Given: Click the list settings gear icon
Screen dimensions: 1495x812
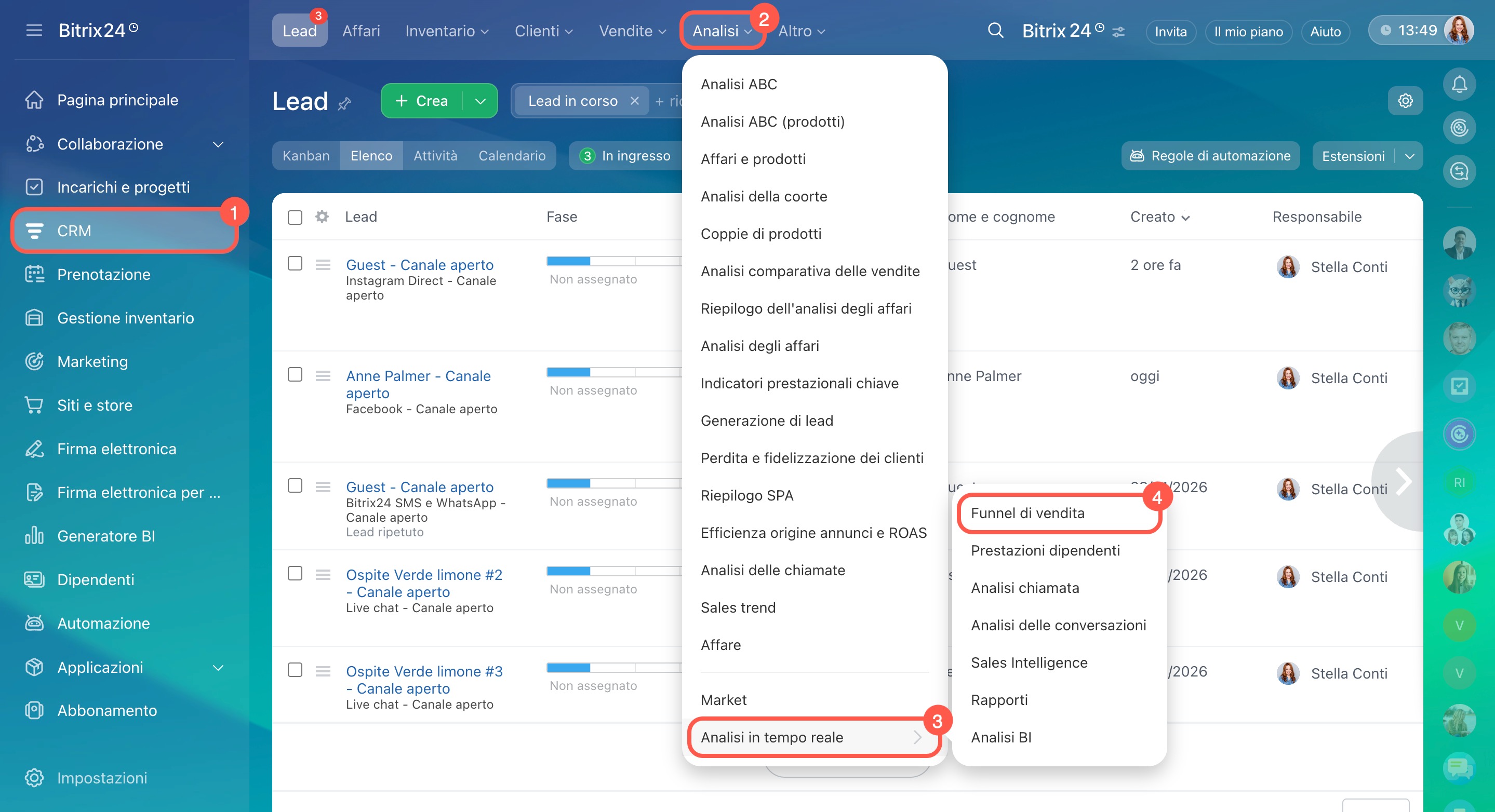Looking at the screenshot, I should (1405, 101).
